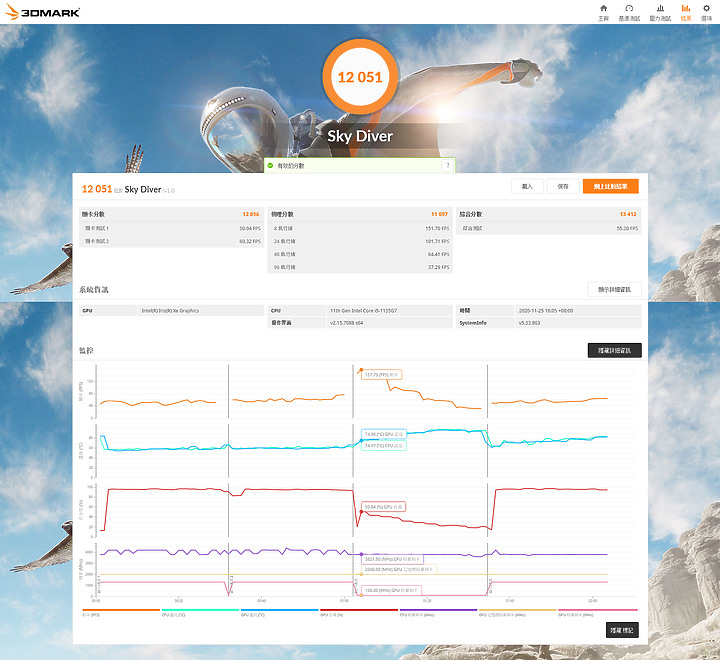Open the Options tab with gear icon
720x660 pixels.
pyautogui.click(x=706, y=12)
